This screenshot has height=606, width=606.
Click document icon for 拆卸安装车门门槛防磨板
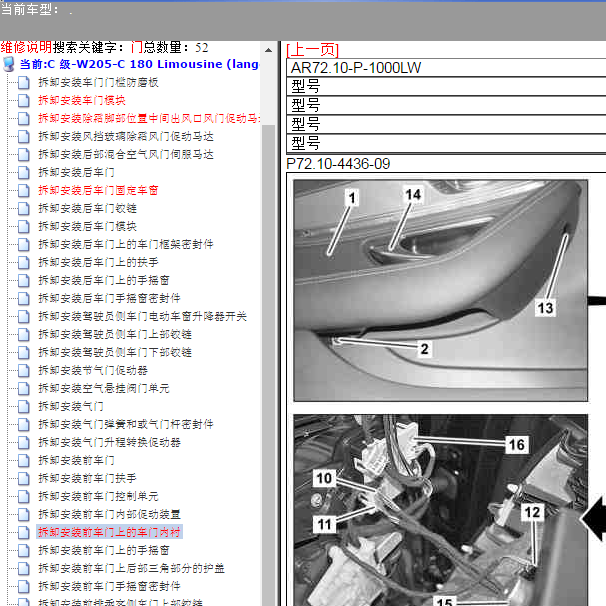pyautogui.click(x=24, y=82)
